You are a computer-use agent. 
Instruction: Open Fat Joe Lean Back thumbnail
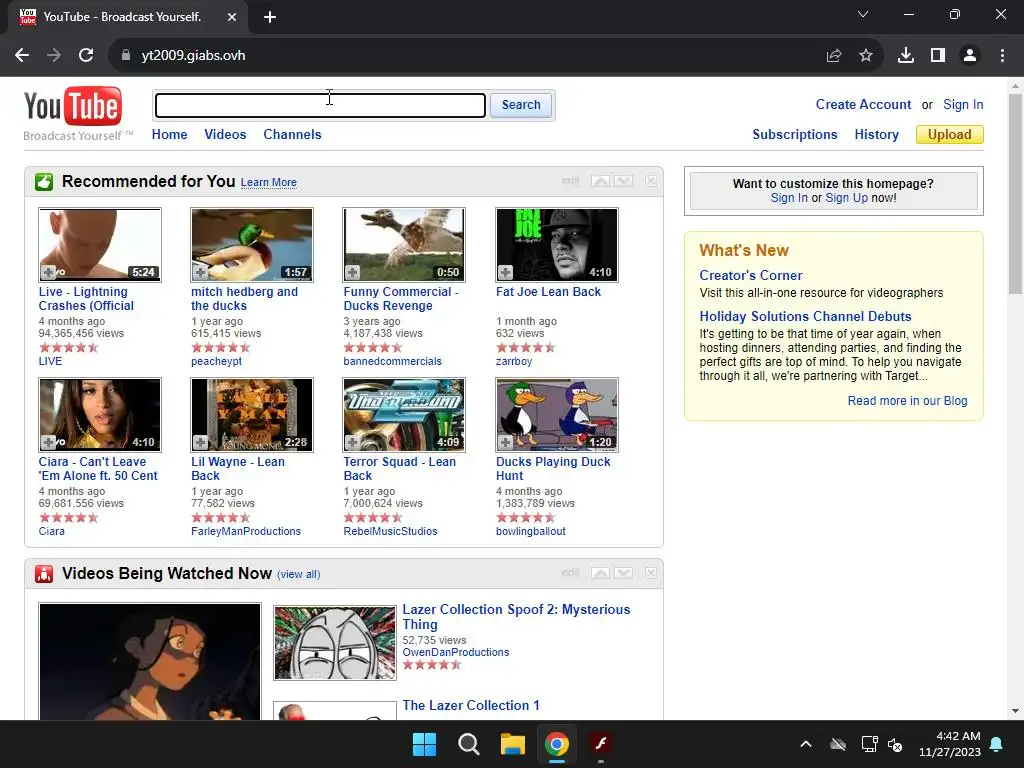[x=556, y=245]
